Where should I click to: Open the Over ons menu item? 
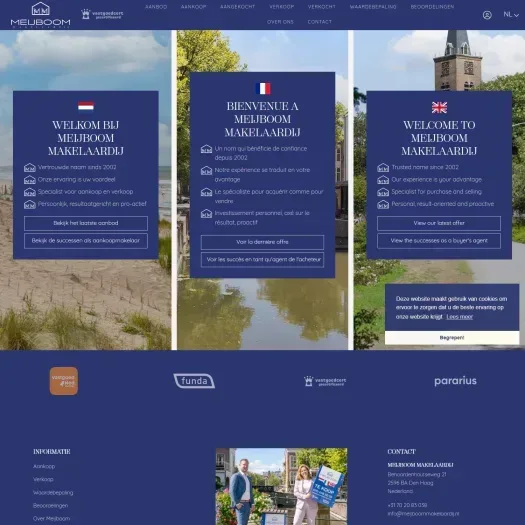tap(280, 22)
